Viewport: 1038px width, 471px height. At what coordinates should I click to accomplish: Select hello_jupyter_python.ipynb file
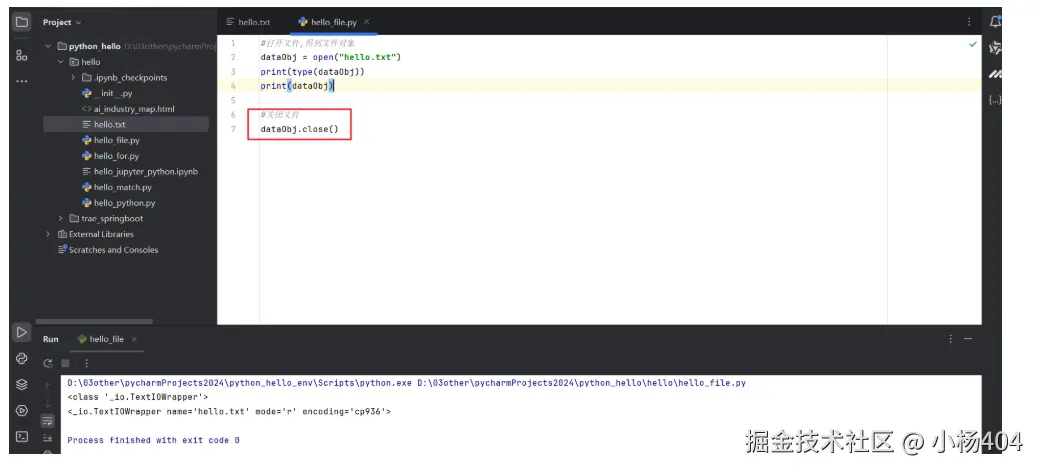point(140,172)
